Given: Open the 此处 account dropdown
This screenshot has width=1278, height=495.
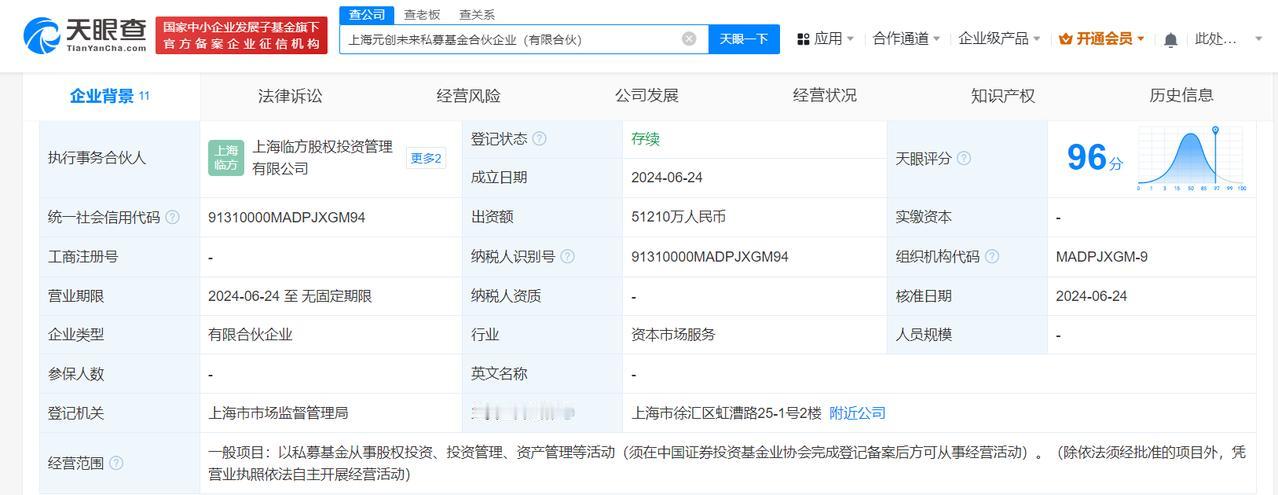Looking at the screenshot, I should pyautogui.click(x=1229, y=39).
